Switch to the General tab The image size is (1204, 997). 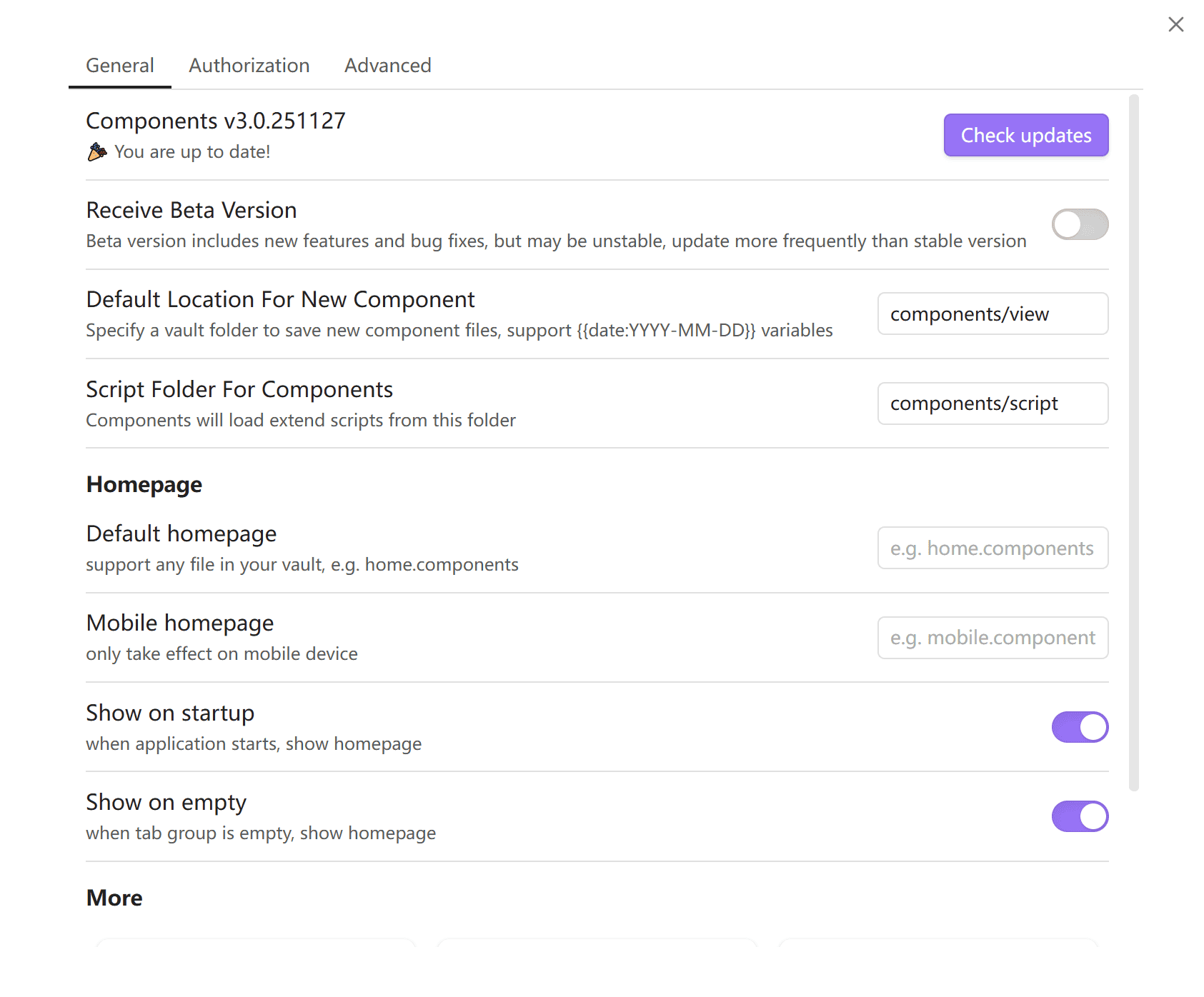click(x=120, y=66)
